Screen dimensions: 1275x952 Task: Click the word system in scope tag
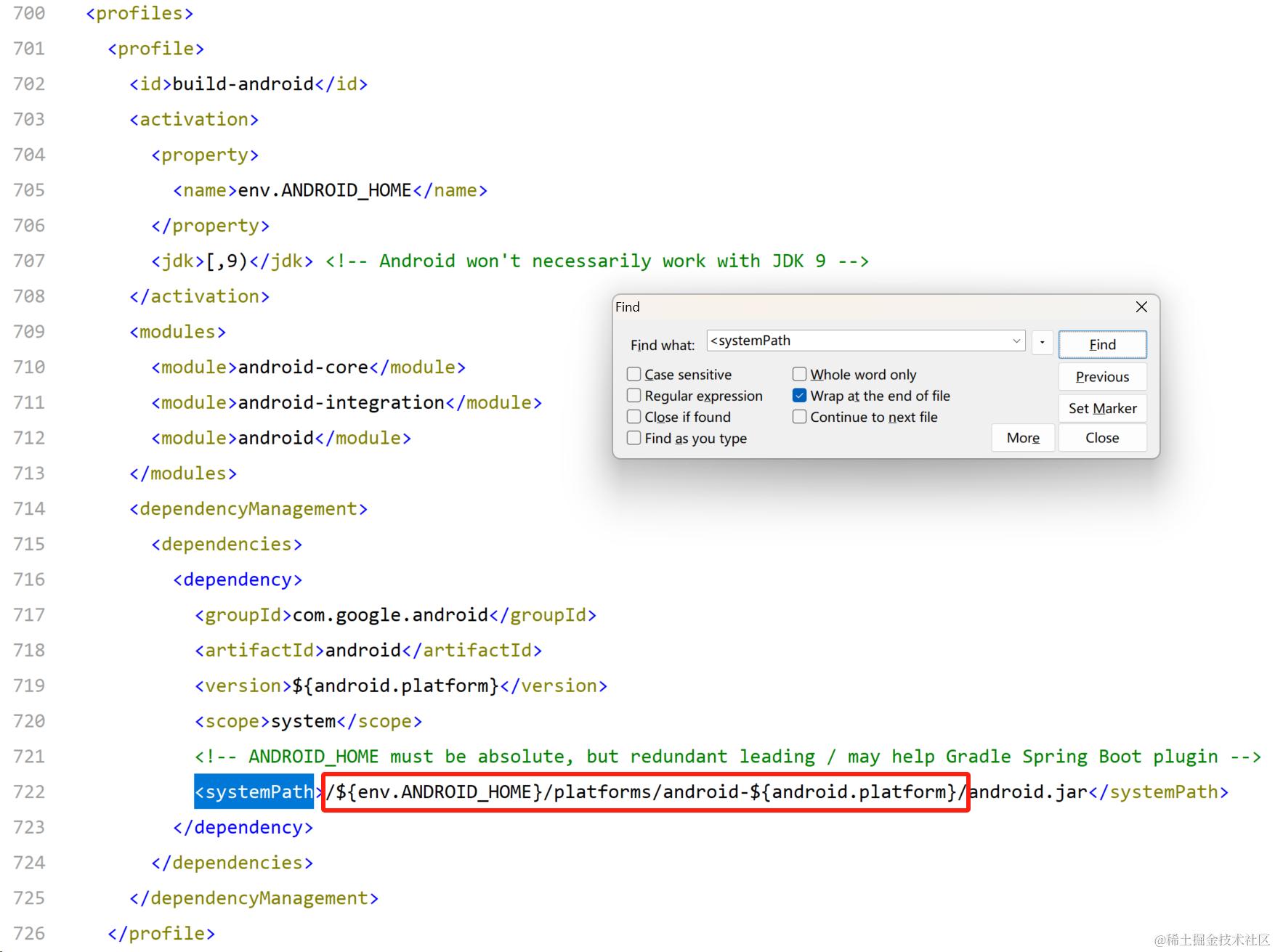[303, 721]
